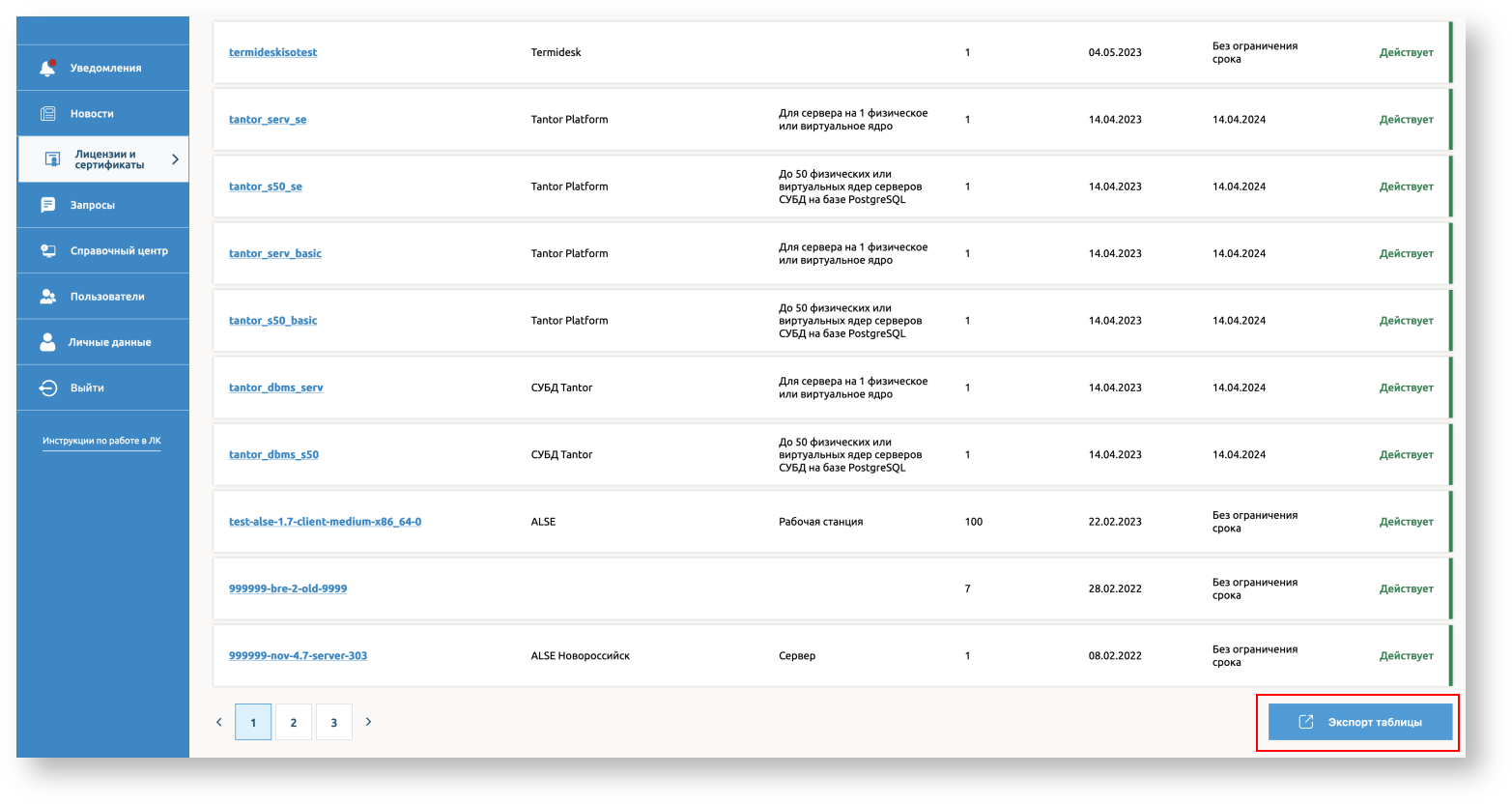Open Инструкции по работе в ЛК link

click(x=101, y=441)
